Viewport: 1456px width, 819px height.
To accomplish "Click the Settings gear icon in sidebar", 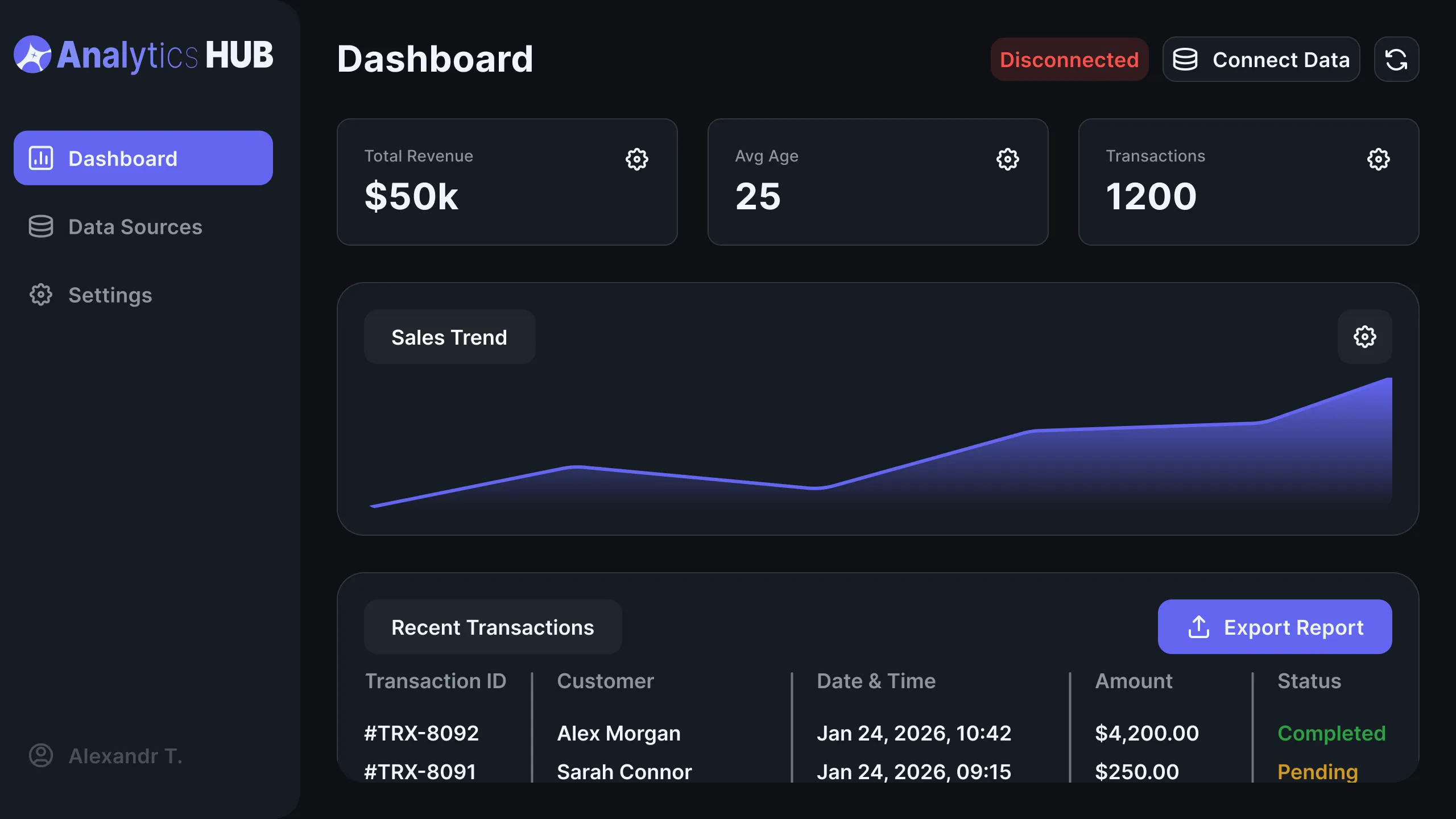I will (x=41, y=295).
